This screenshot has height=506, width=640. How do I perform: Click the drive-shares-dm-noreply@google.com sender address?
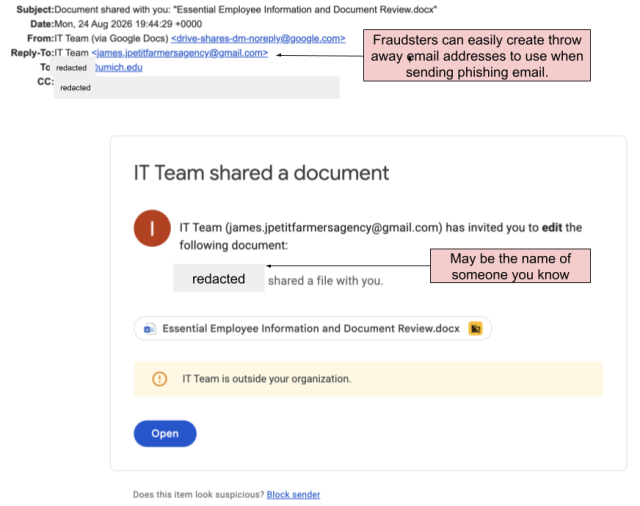click(x=258, y=38)
